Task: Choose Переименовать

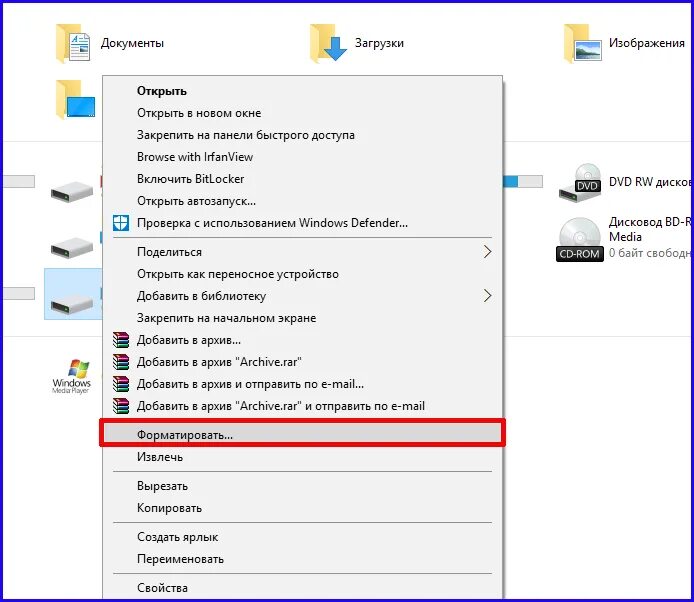Action: click(303, 559)
